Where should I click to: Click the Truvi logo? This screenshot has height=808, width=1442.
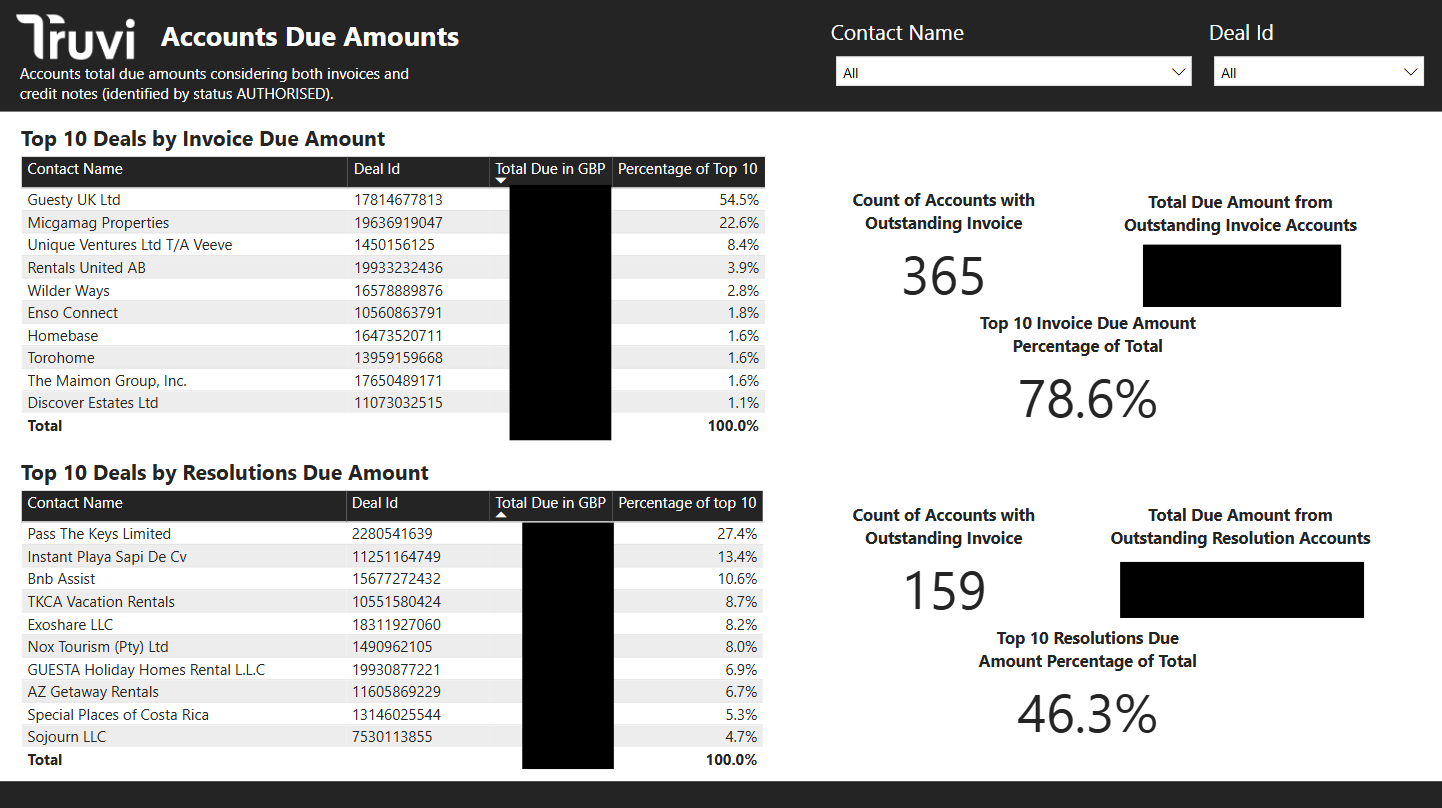(x=76, y=38)
